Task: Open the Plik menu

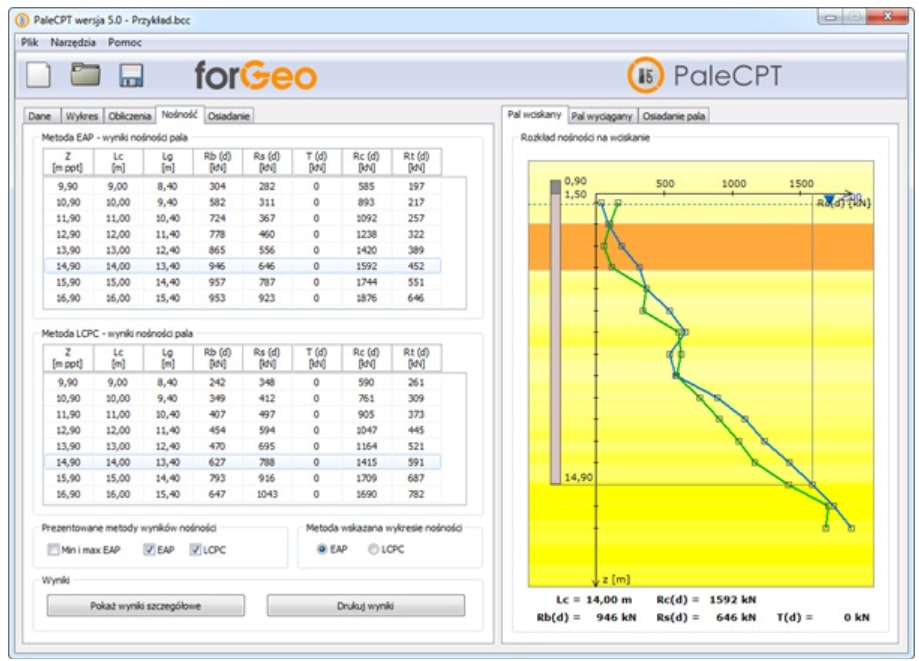Action: click(29, 43)
